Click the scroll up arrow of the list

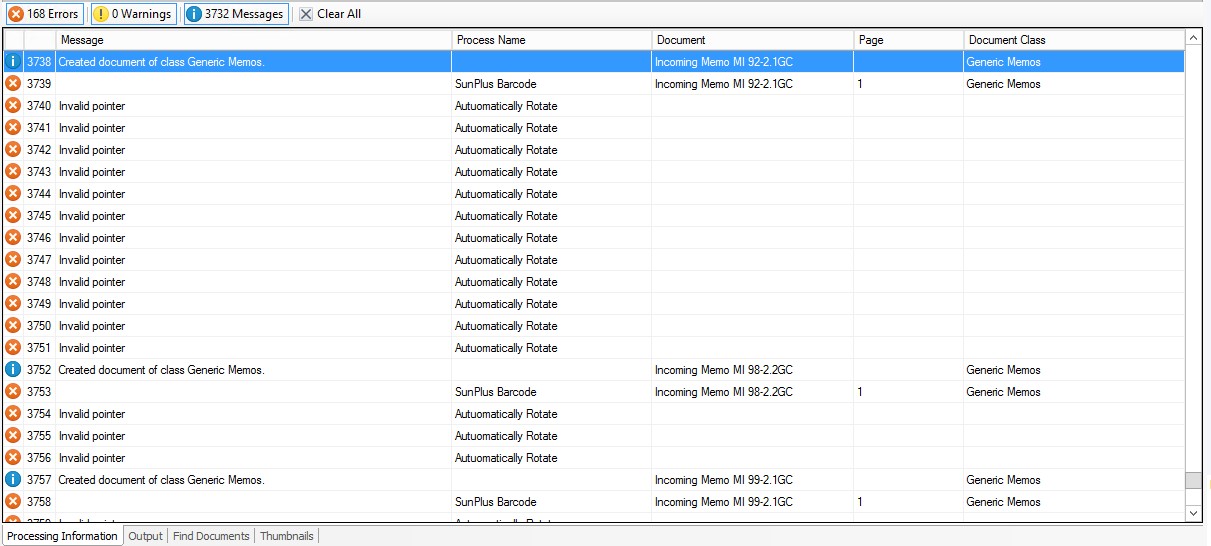1193,38
